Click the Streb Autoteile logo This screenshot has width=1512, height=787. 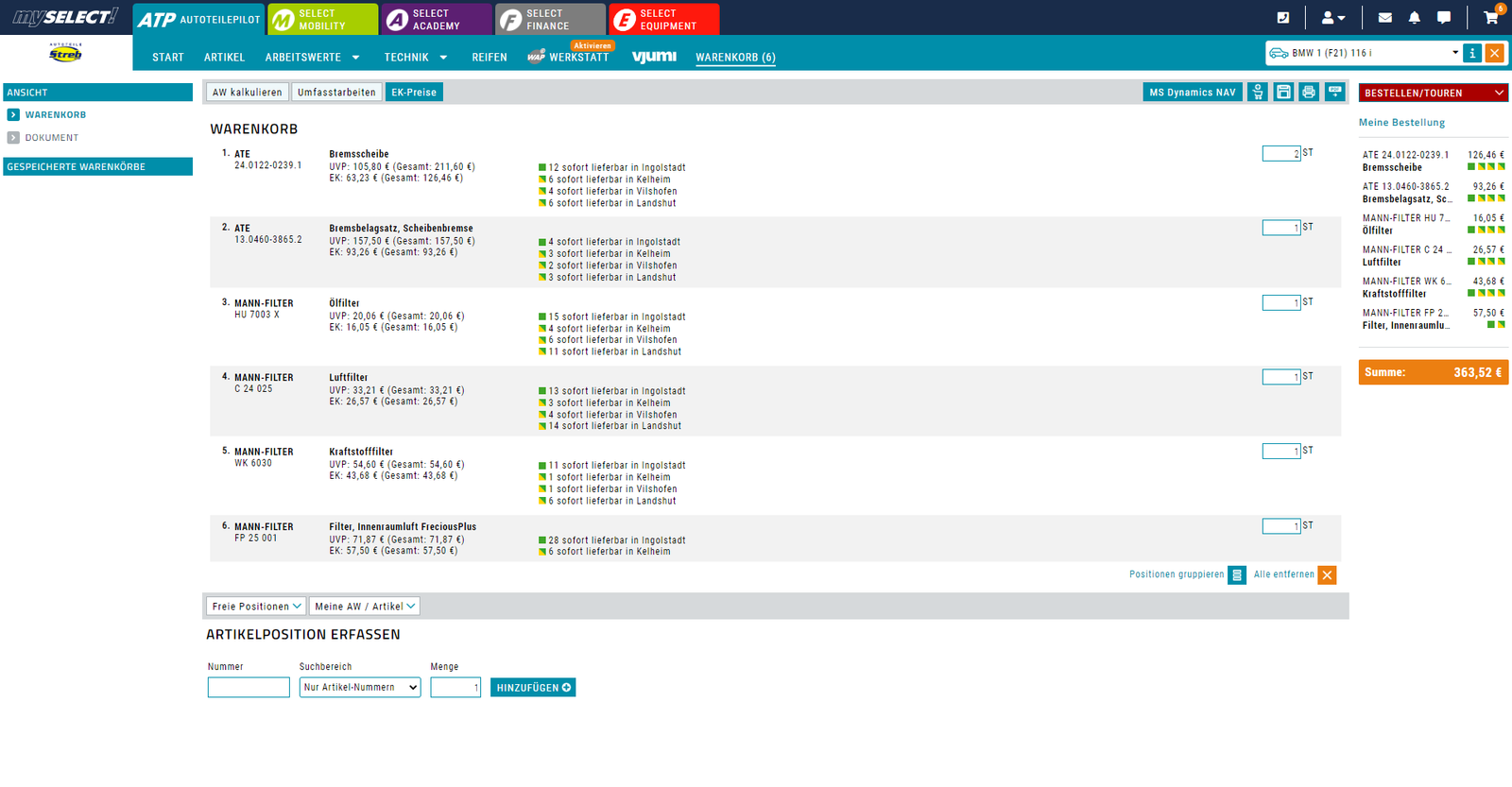pyautogui.click(x=65, y=53)
